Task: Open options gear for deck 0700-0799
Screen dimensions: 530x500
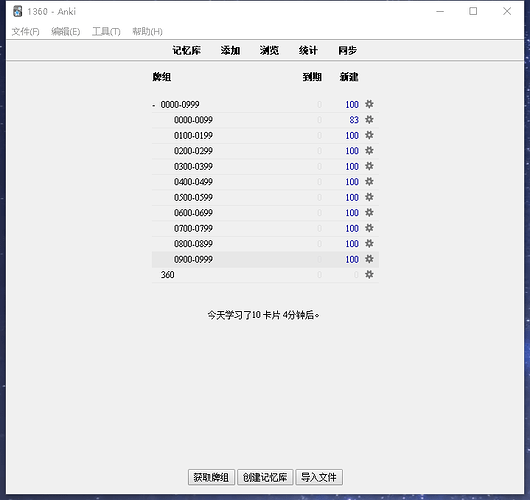Action: pyautogui.click(x=369, y=228)
